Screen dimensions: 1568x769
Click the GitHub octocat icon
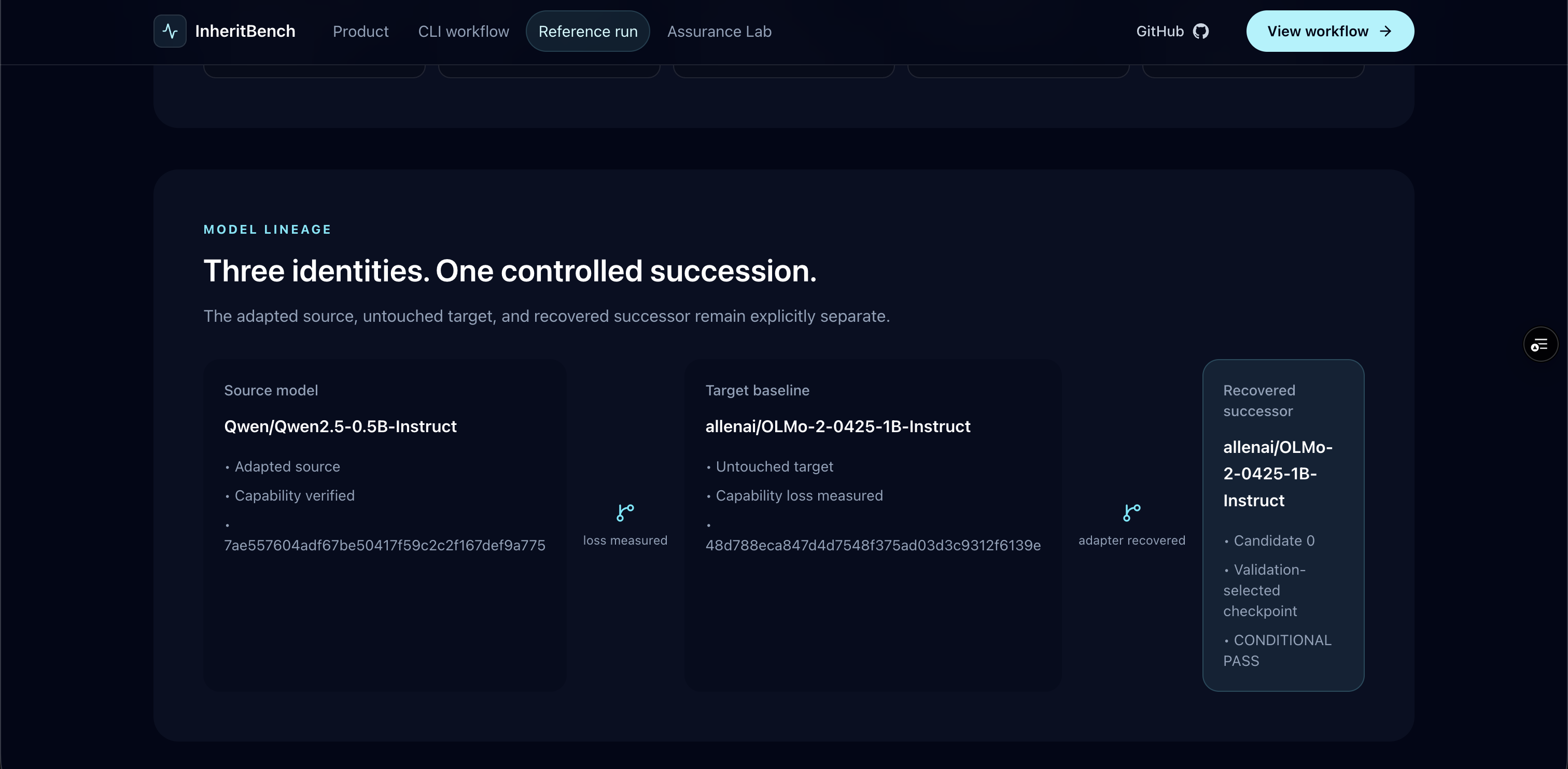point(1200,31)
